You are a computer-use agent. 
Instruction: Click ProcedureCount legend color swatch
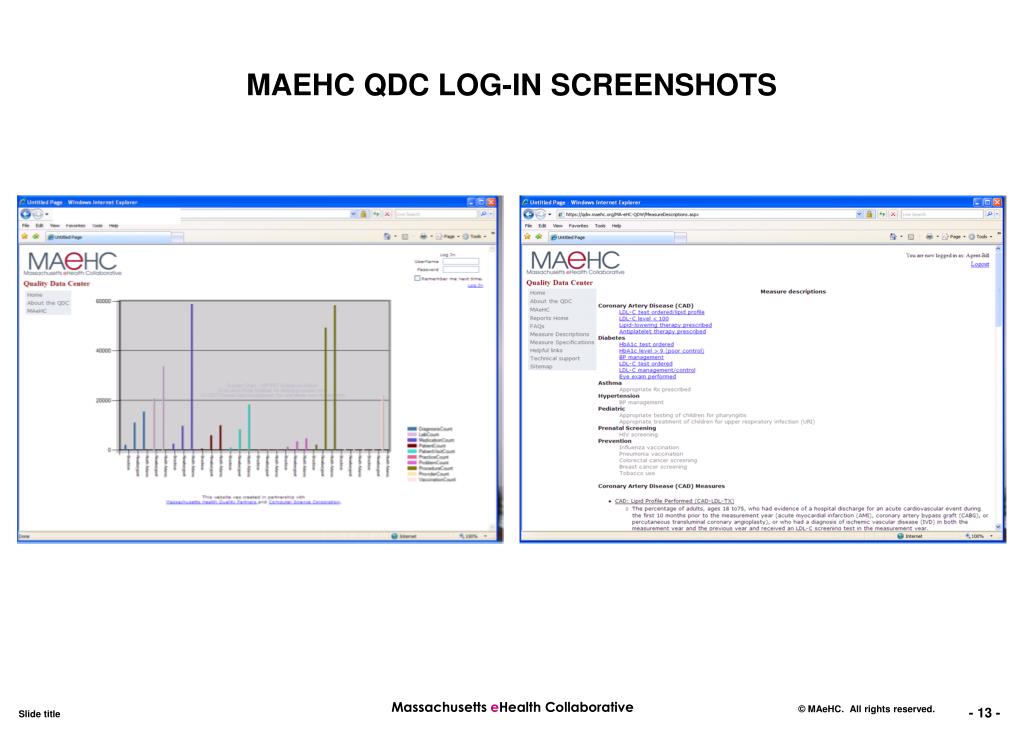[412, 468]
